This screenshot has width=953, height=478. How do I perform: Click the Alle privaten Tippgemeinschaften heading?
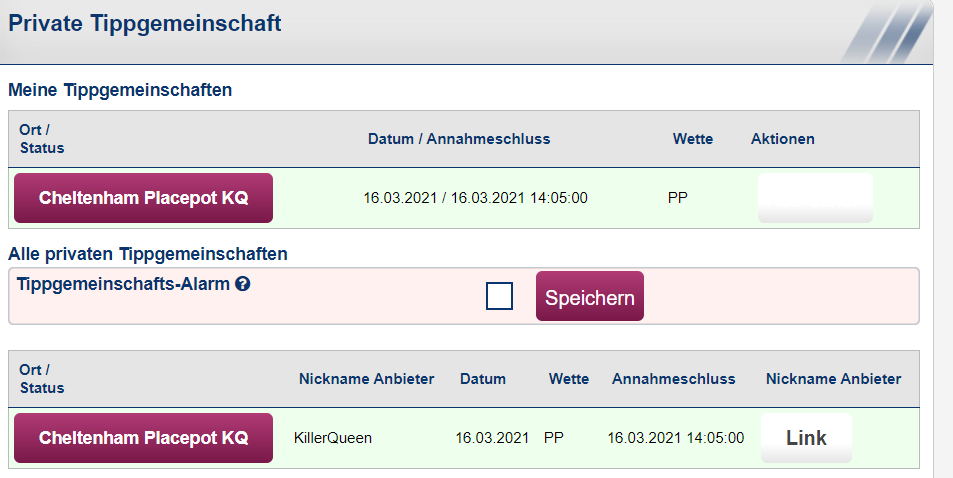pos(148,254)
